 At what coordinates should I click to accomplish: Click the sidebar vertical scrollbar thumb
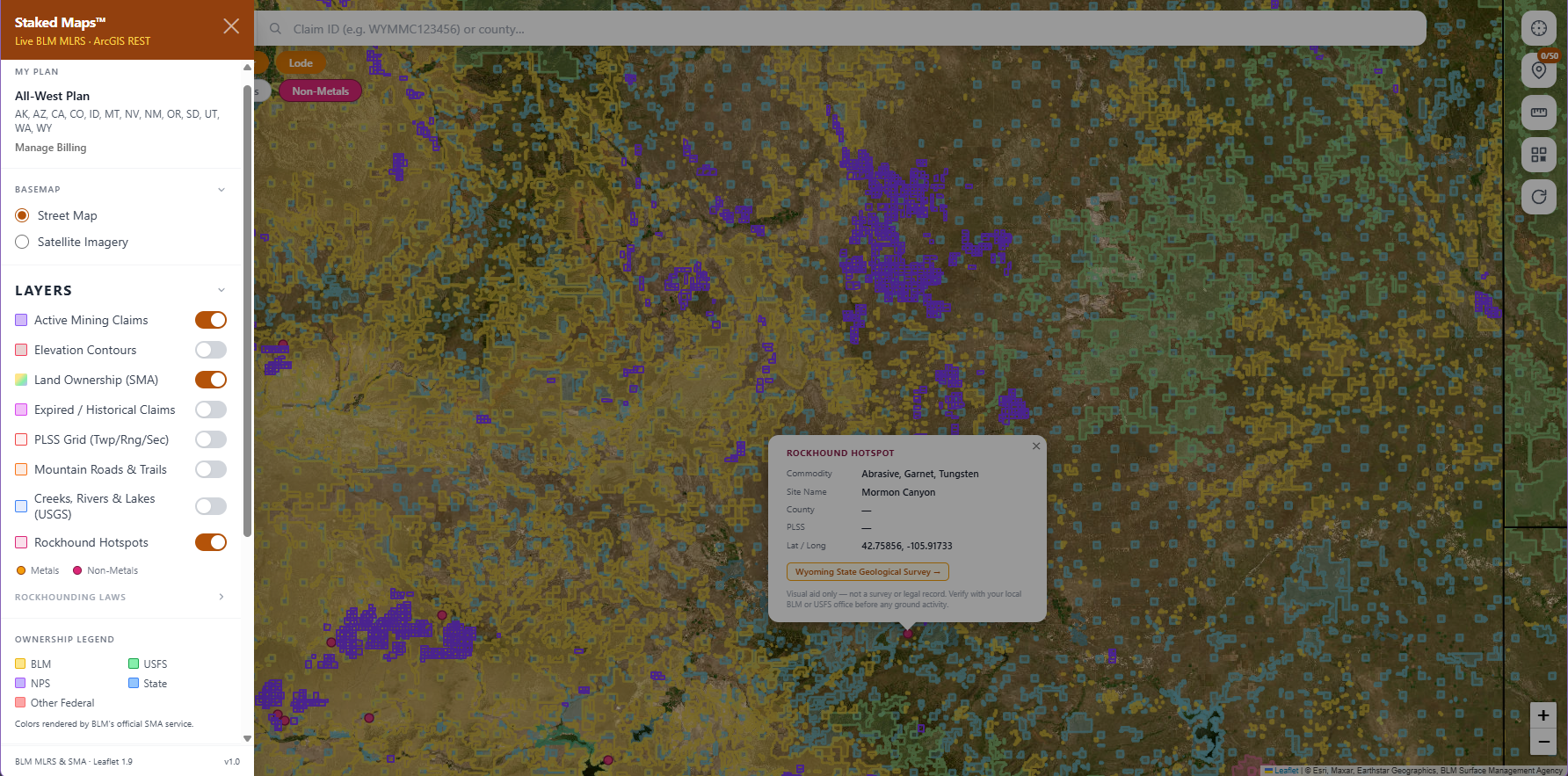247,310
